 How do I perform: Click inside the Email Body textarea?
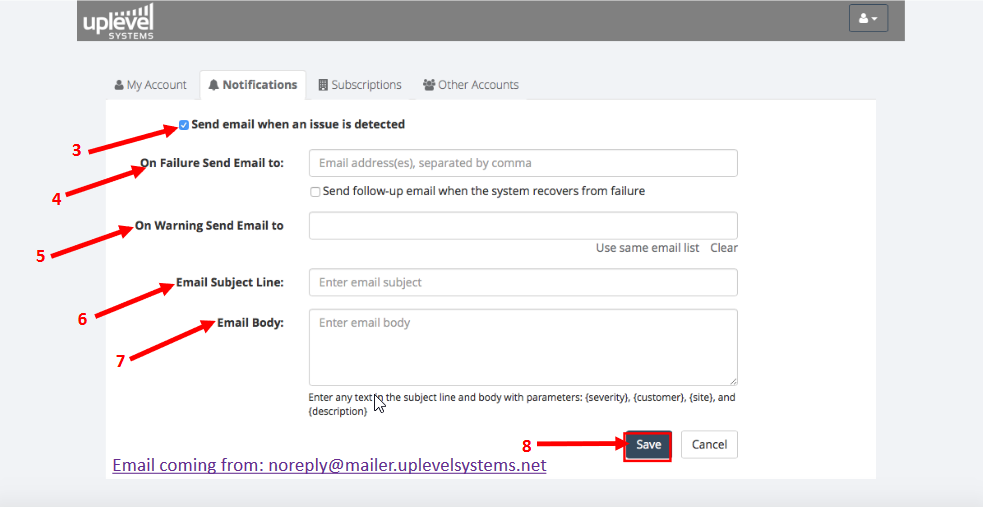(x=523, y=347)
